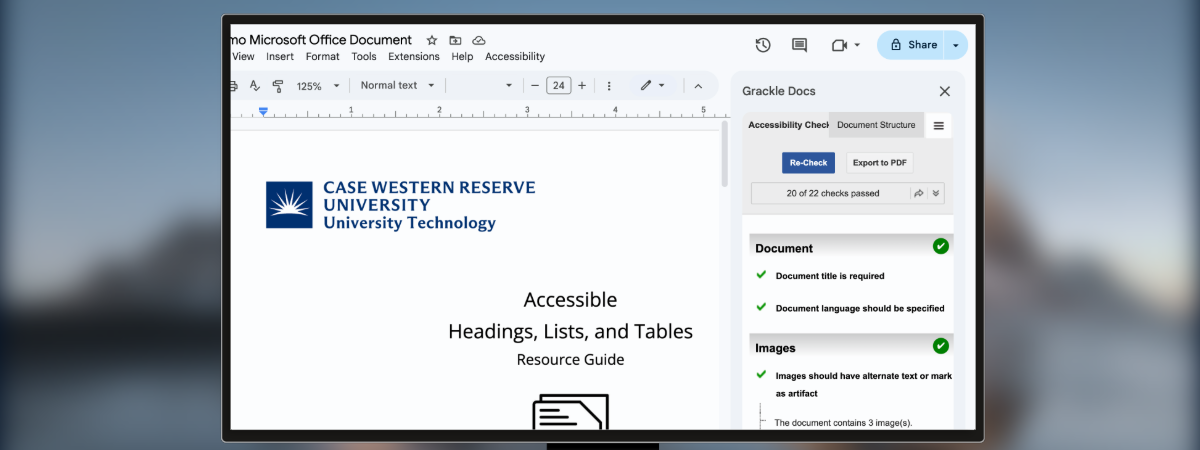This screenshot has height=450, width=1200.
Task: Select the paint format tool
Action: [x=278, y=86]
